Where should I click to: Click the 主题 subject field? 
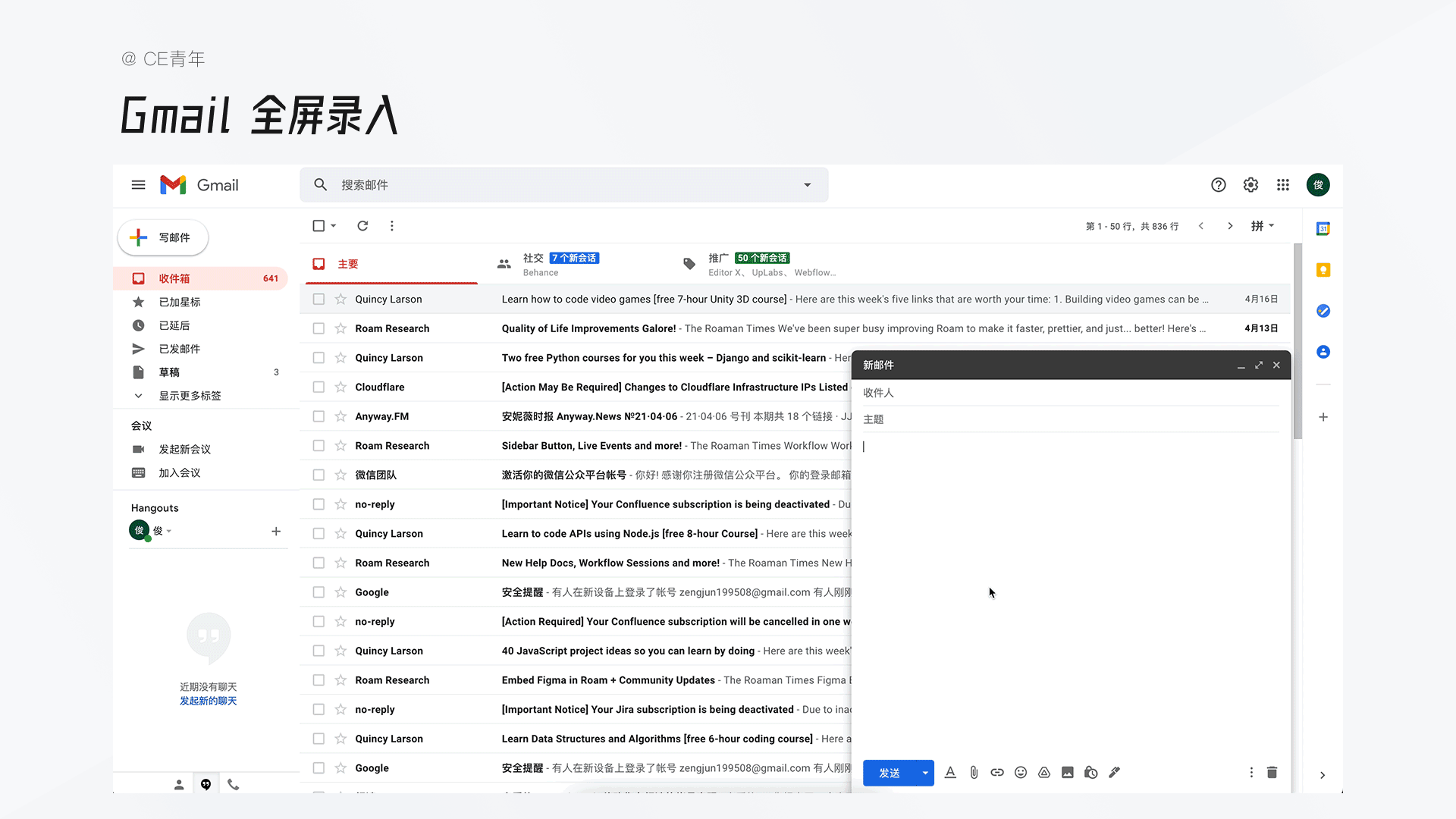pyautogui.click(x=1071, y=419)
